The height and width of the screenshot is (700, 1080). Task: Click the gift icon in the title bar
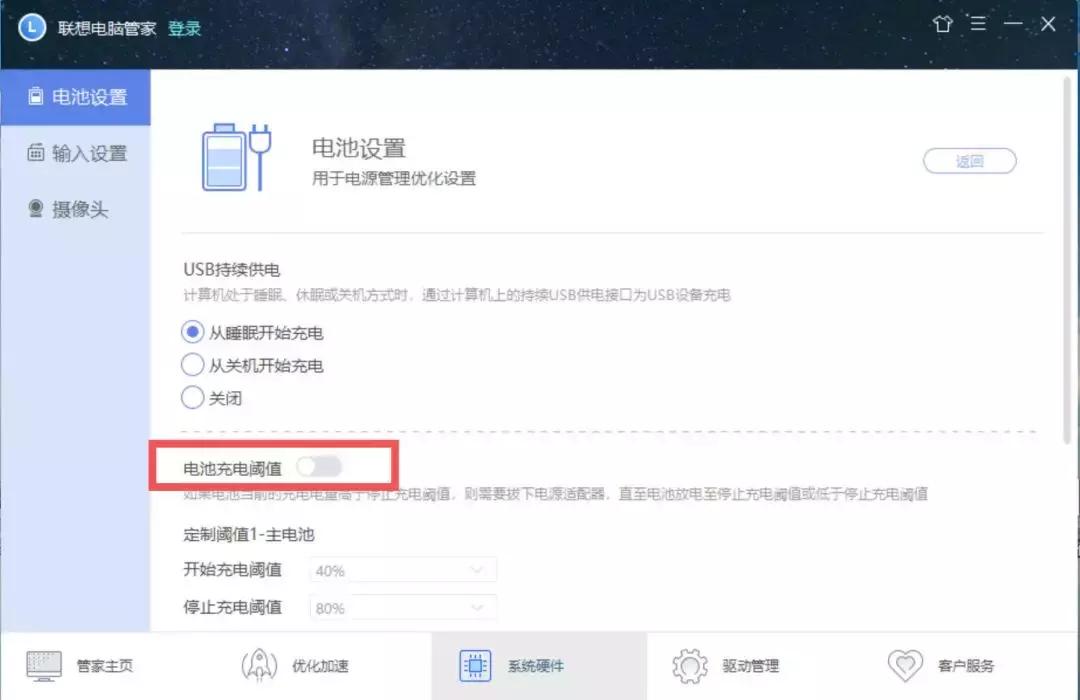coord(943,23)
